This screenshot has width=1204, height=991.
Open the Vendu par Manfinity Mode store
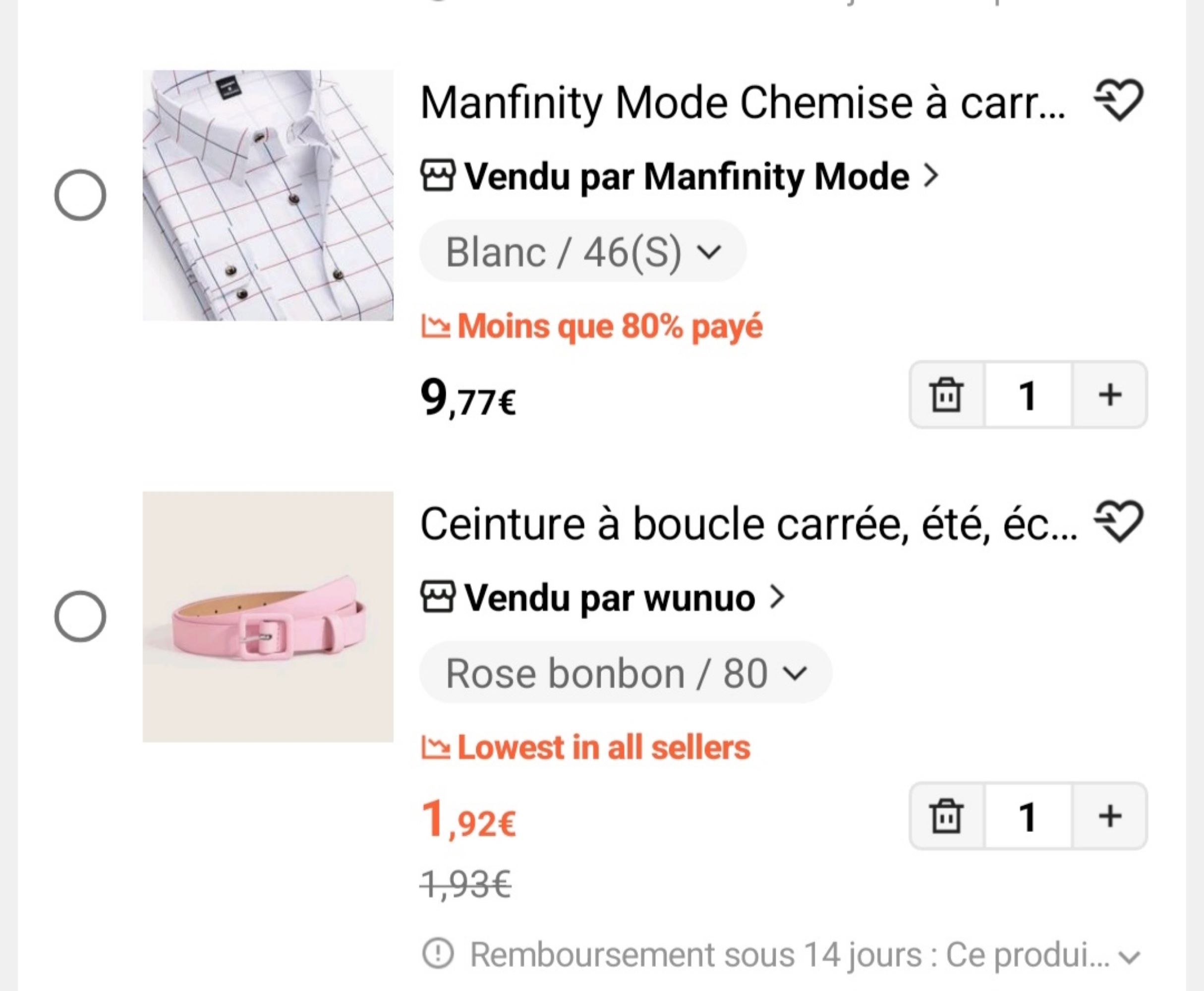coord(687,176)
